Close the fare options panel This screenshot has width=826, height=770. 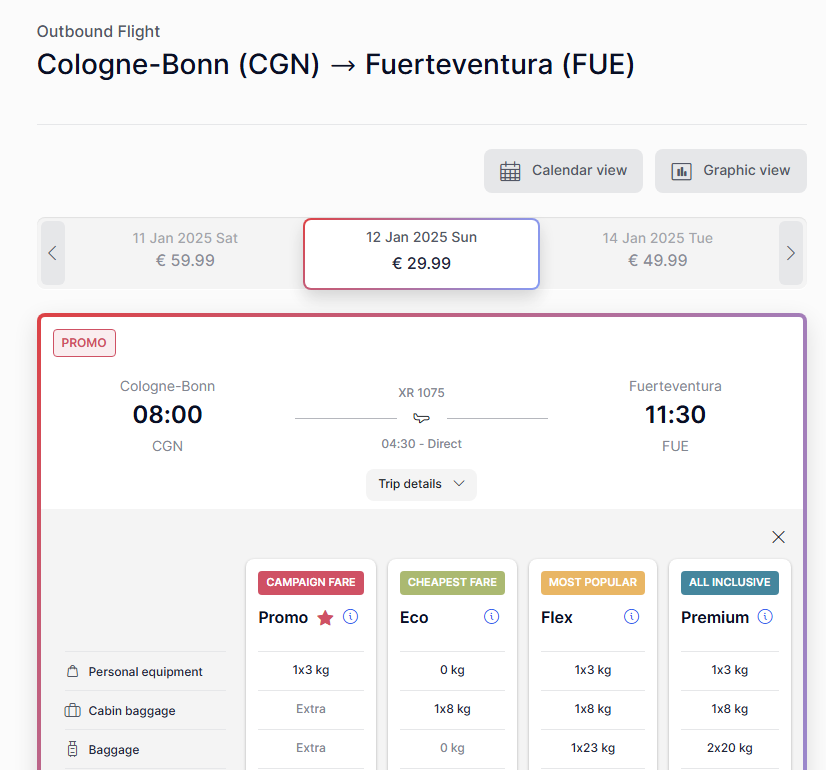click(778, 537)
